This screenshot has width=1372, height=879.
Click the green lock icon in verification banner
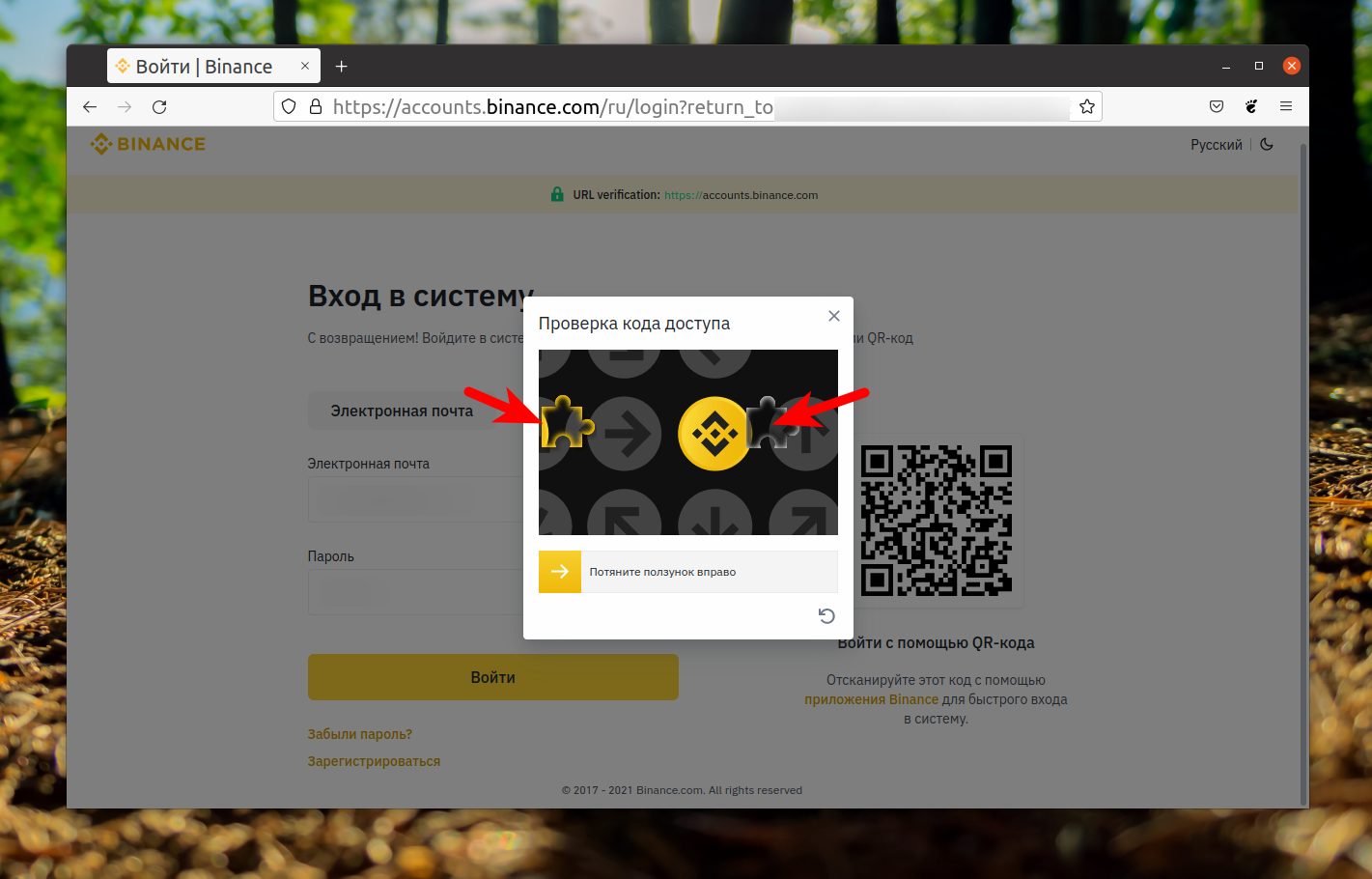pyautogui.click(x=557, y=194)
